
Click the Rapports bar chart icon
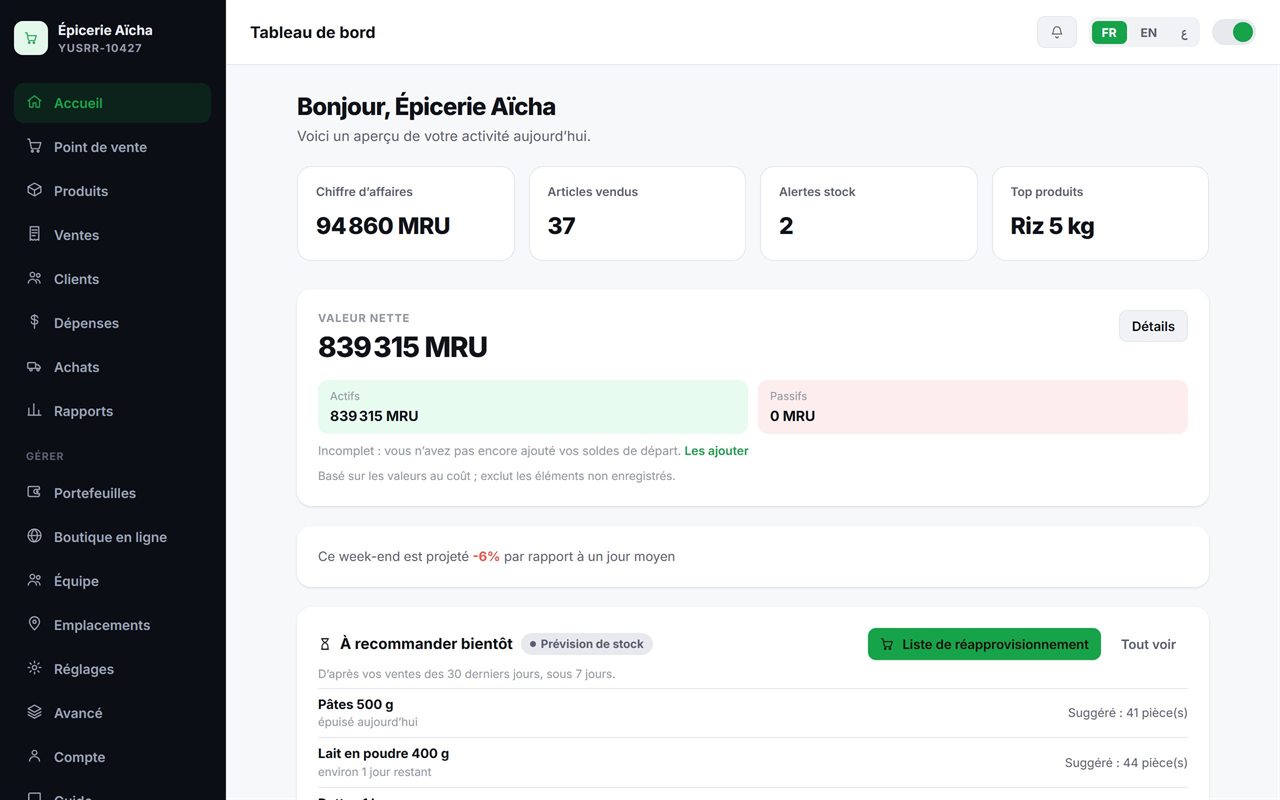[x=34, y=410]
